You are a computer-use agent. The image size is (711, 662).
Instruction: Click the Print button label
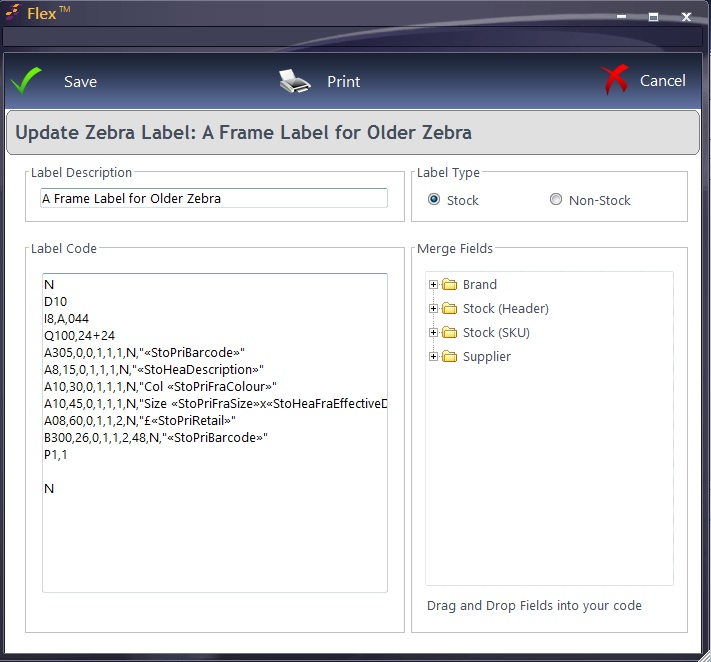point(343,82)
